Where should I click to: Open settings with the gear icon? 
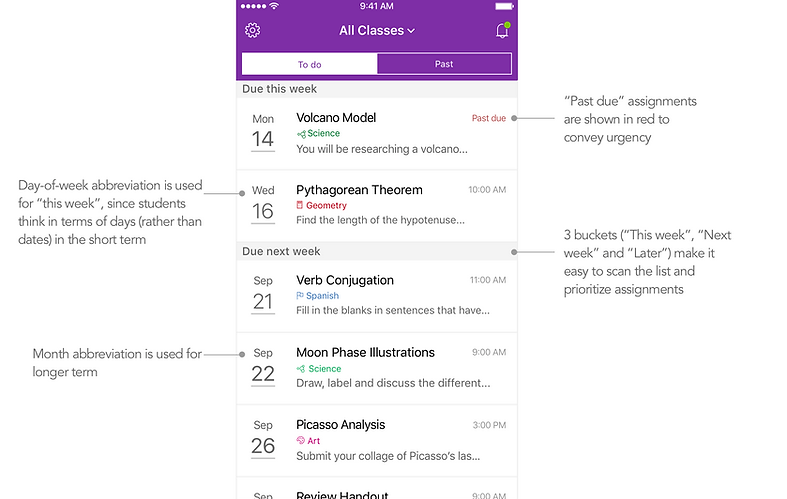pyautogui.click(x=252, y=31)
